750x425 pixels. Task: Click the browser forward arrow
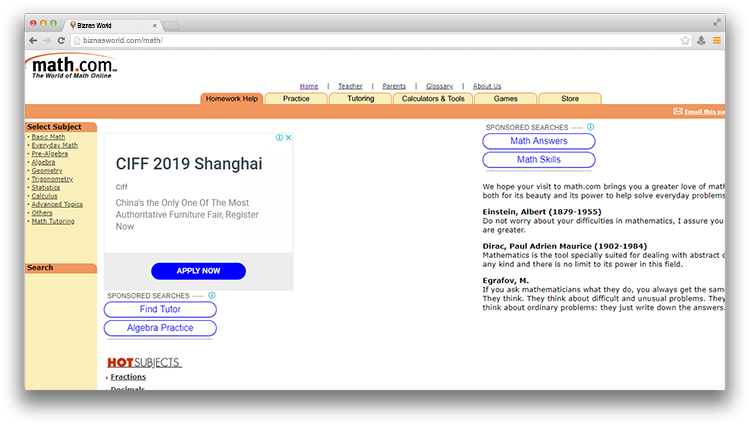[47, 40]
